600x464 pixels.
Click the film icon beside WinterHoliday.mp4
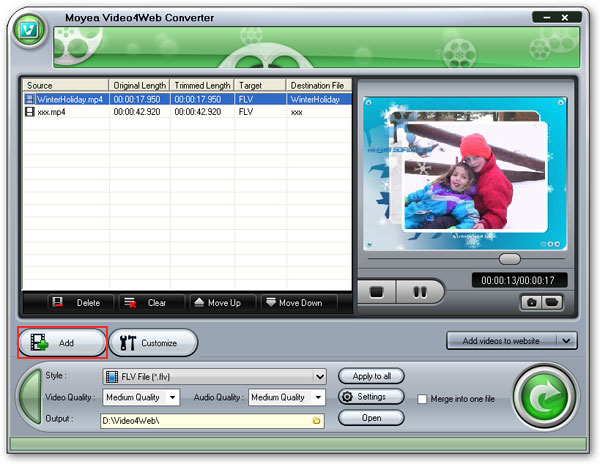pyautogui.click(x=29, y=99)
